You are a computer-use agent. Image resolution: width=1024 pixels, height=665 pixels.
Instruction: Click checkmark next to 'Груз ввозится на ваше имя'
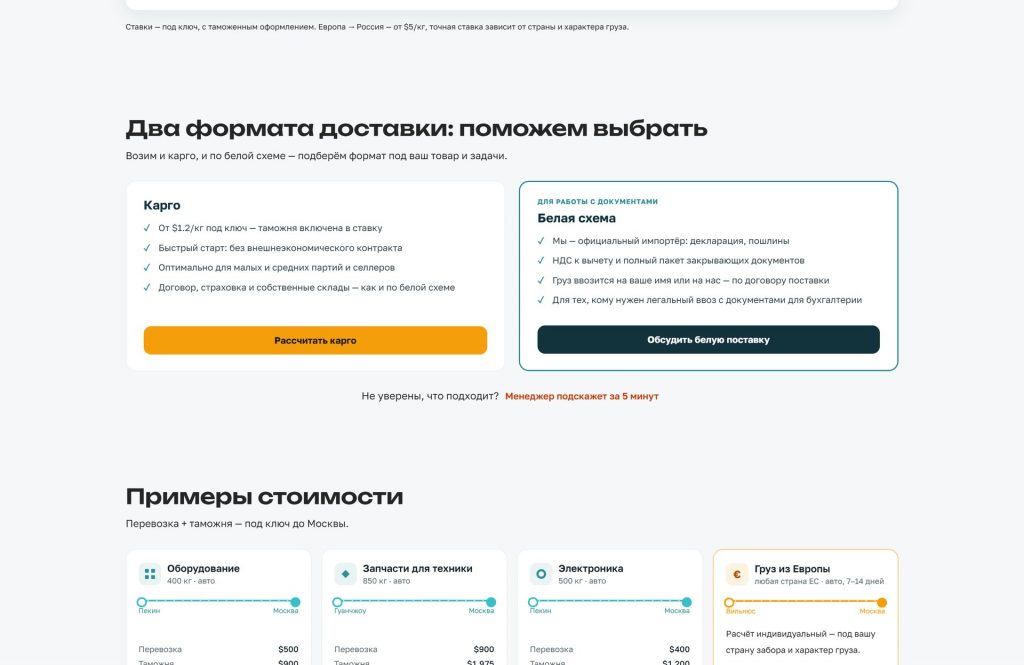(541, 280)
